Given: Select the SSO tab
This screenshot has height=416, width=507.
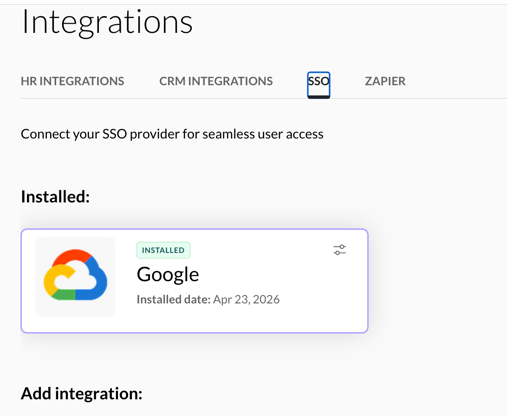Looking at the screenshot, I should [318, 81].
